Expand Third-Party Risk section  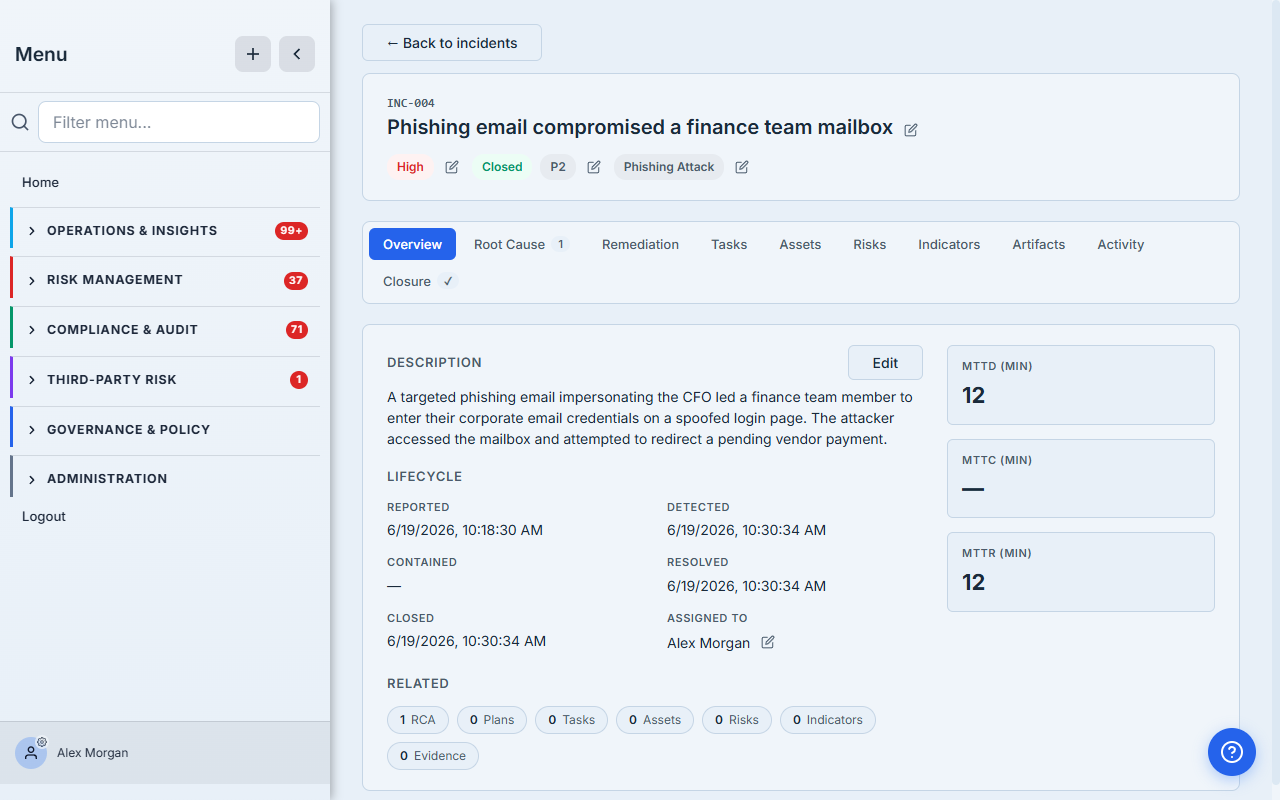point(165,380)
